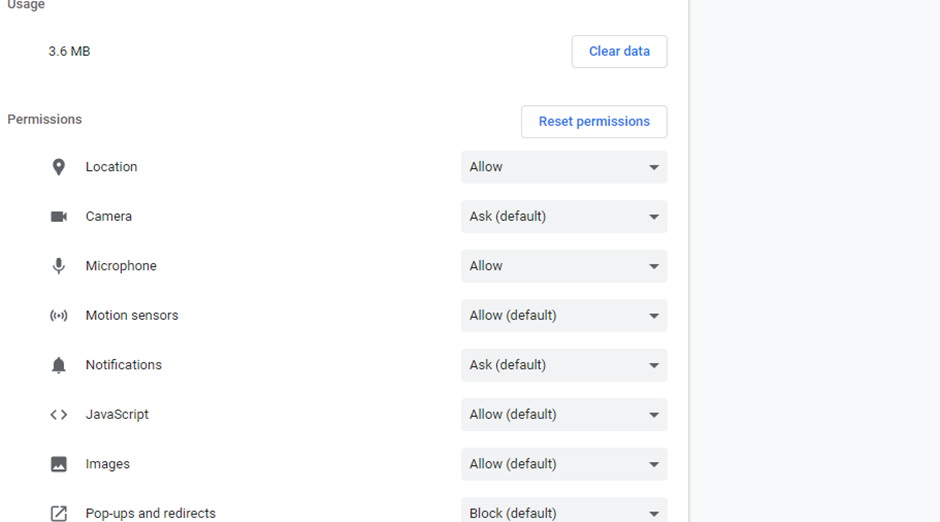Click the Reset permissions button

(594, 121)
